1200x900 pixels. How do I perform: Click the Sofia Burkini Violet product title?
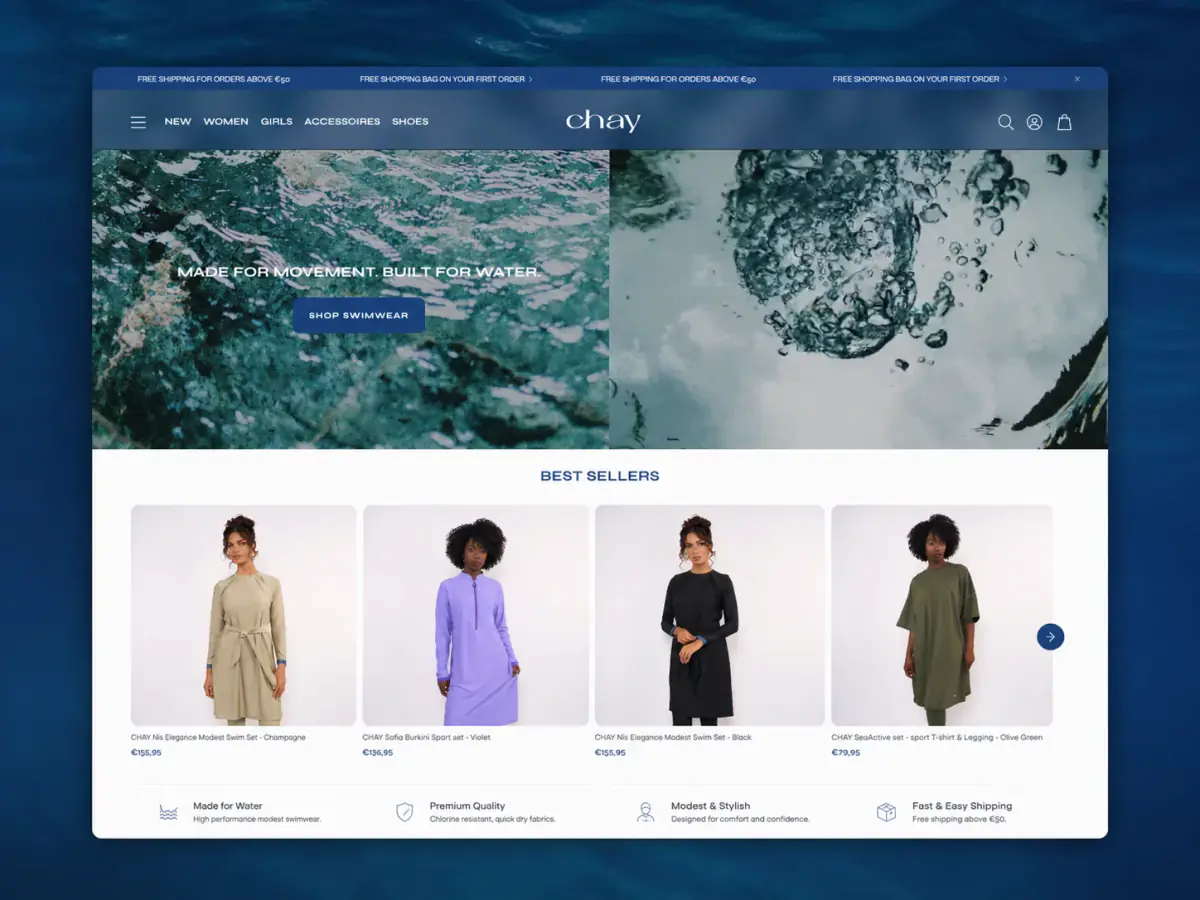(x=426, y=738)
